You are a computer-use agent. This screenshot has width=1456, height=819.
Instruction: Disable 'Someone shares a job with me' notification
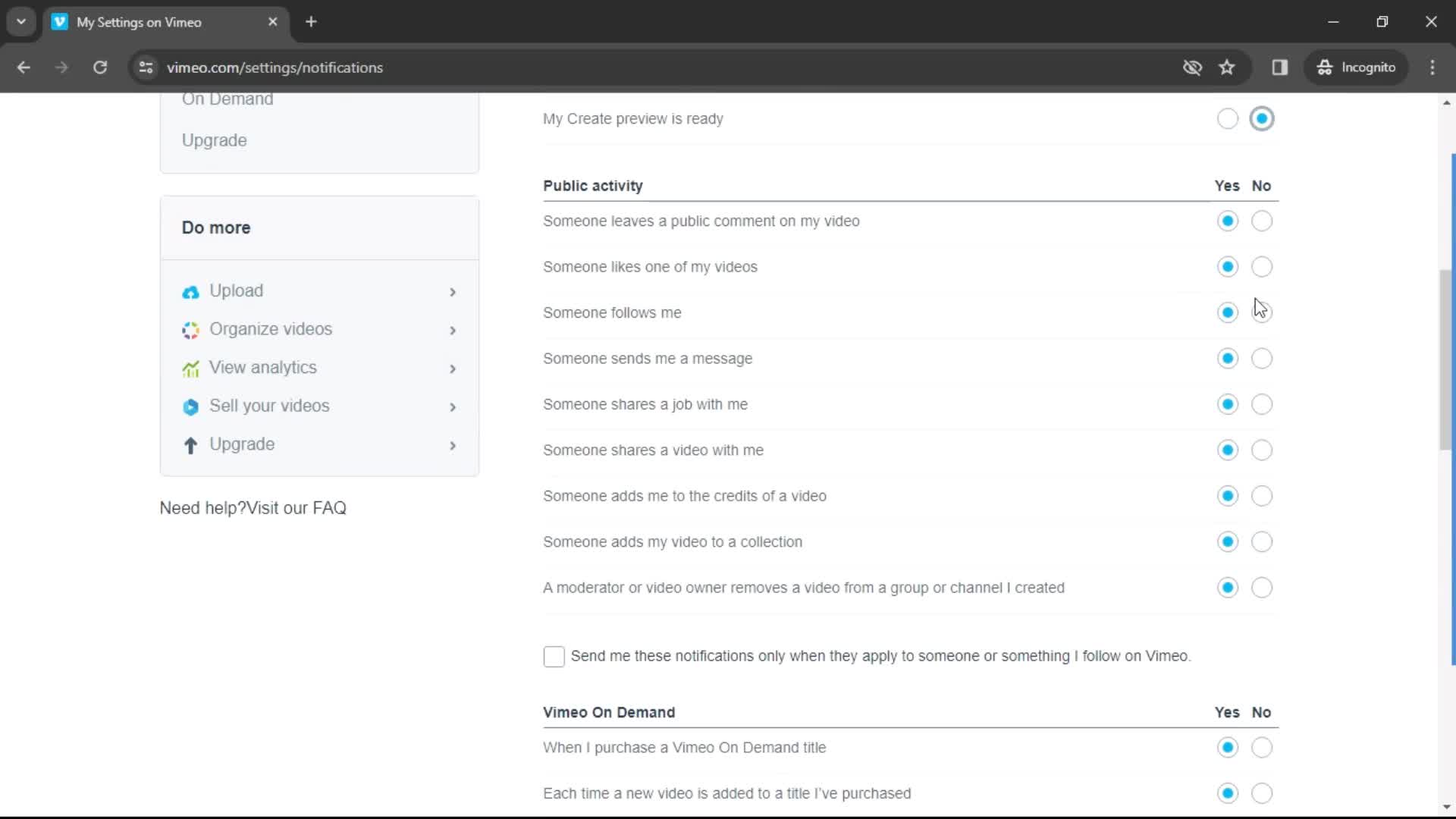pos(1261,404)
